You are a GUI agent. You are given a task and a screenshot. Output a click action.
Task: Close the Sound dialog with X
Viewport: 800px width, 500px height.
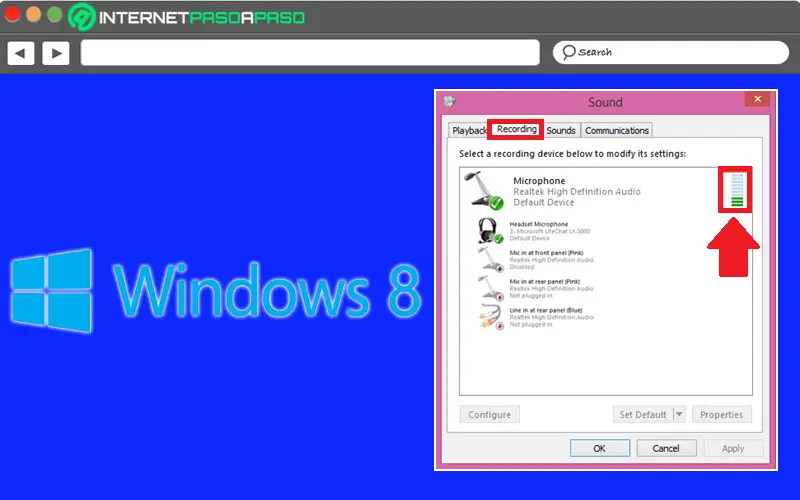pos(758,99)
